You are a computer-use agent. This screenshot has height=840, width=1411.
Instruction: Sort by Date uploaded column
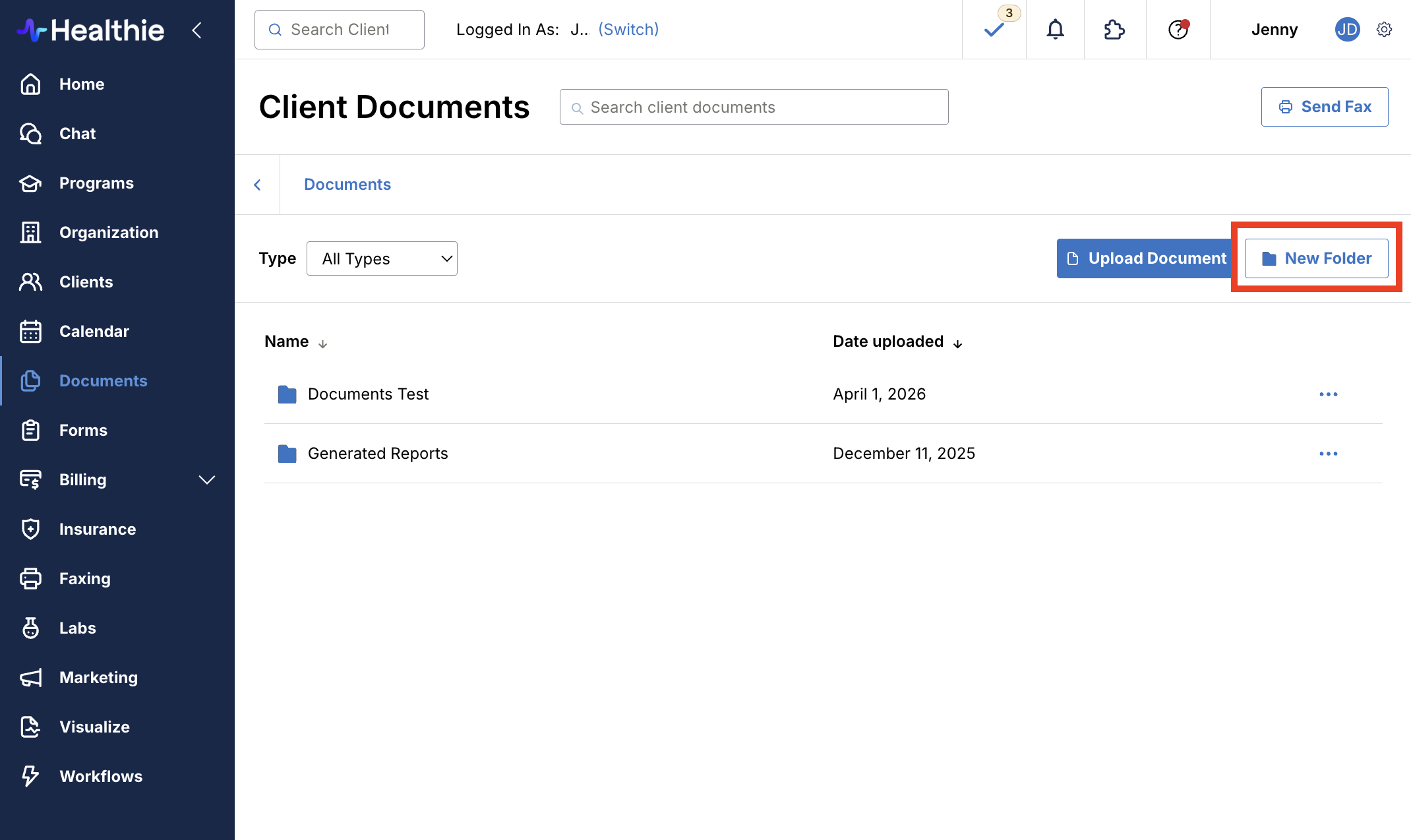[x=897, y=342]
